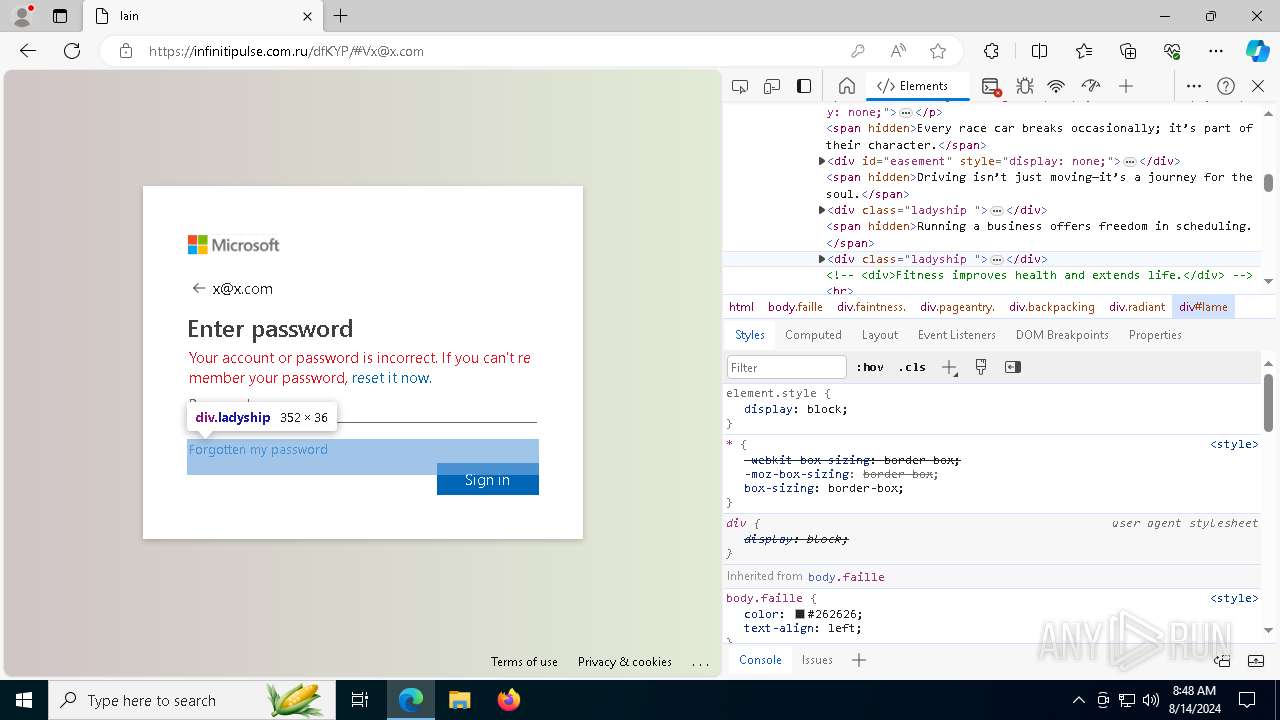Activate the inspect element picker icon

(740, 86)
